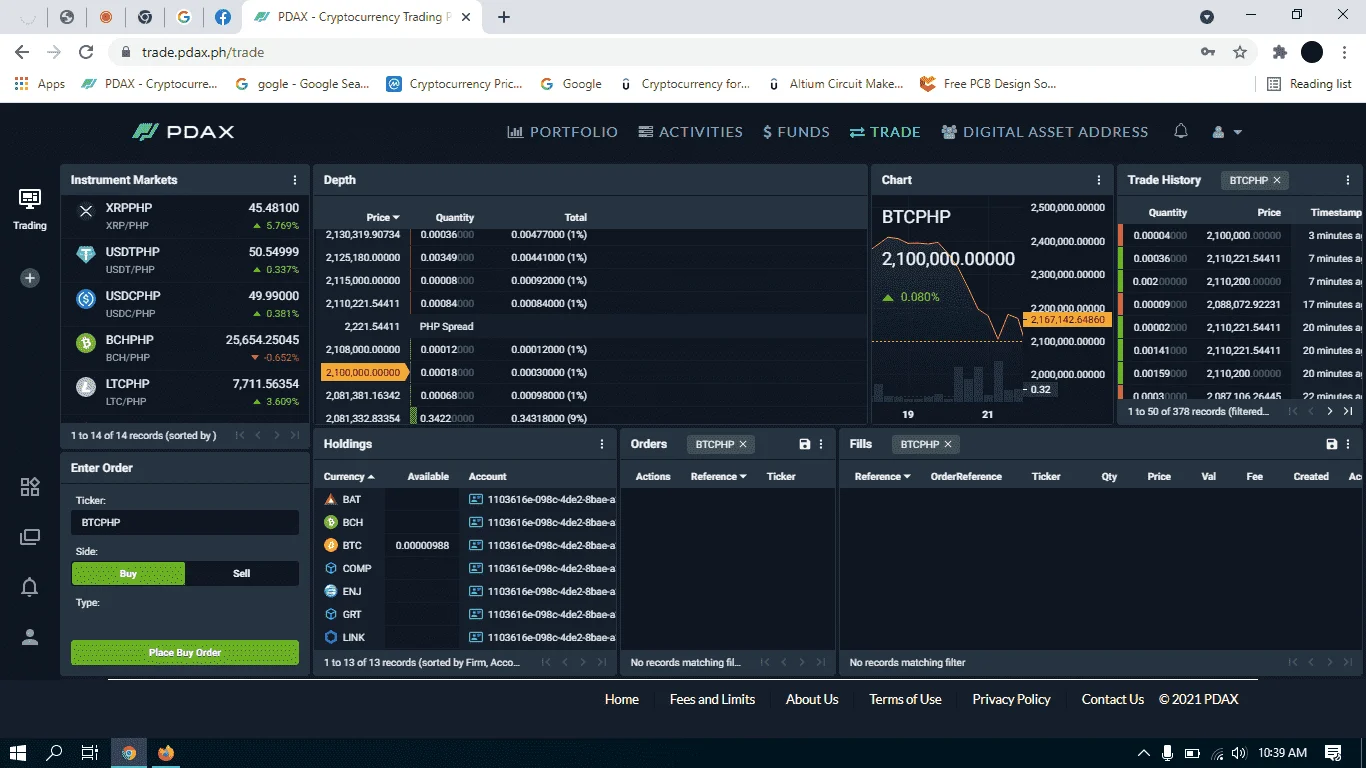Select the Buy side toggle
The height and width of the screenshot is (768, 1366).
click(128, 573)
